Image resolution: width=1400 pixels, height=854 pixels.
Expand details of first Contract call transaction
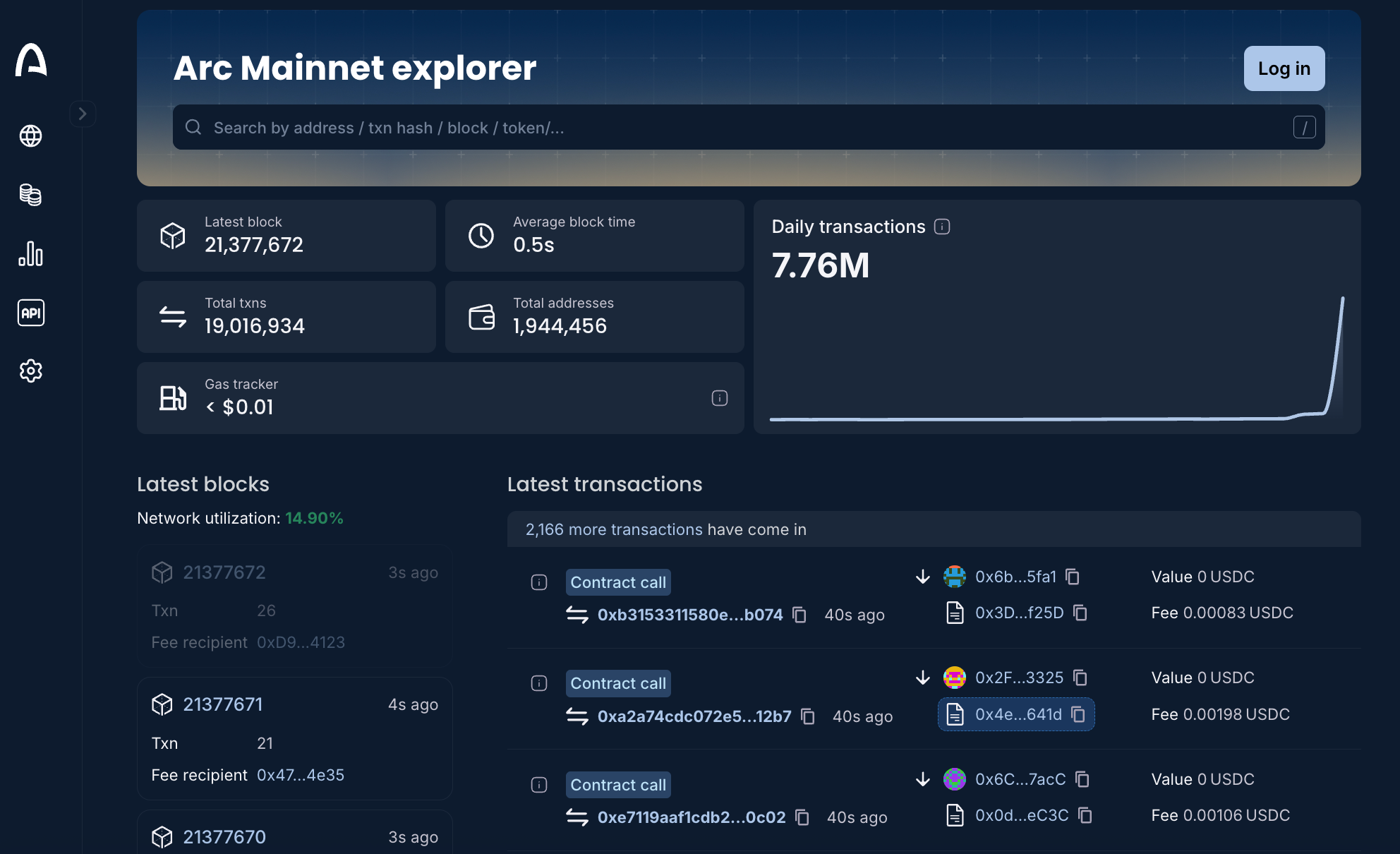coord(539,582)
